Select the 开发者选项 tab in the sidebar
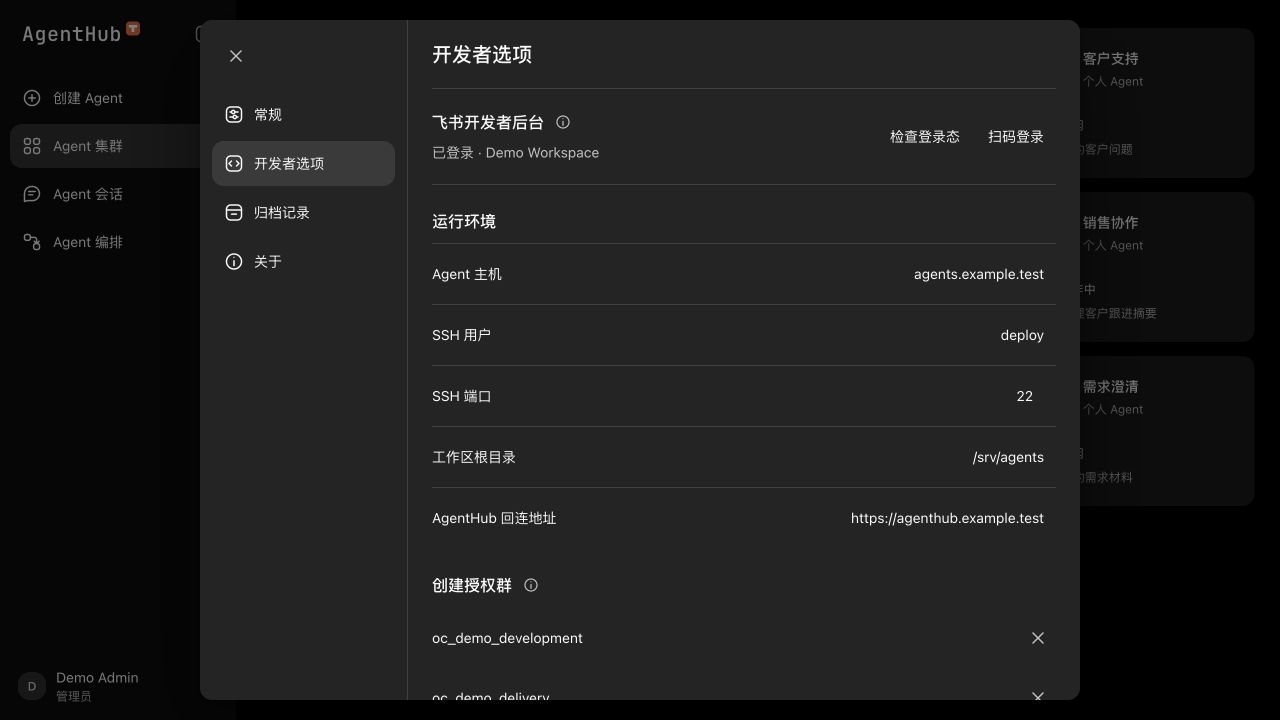The image size is (1280, 720). [x=303, y=164]
